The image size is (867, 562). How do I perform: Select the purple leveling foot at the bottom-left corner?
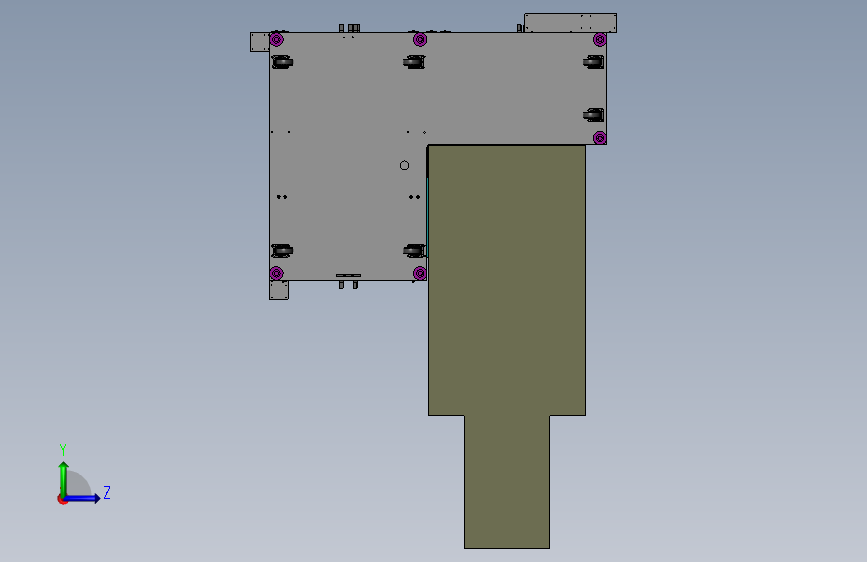[276, 273]
